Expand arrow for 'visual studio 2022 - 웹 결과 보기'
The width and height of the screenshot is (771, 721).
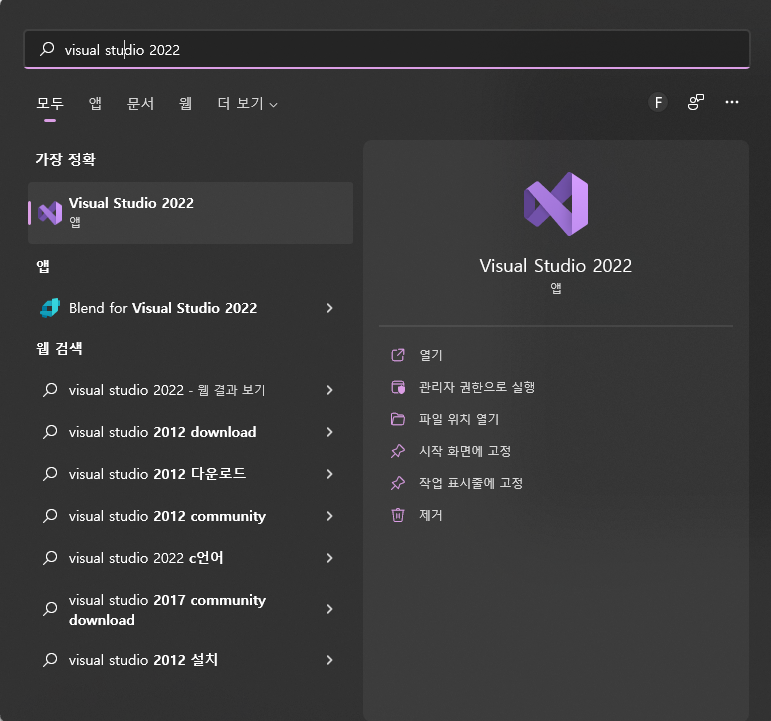tap(329, 390)
